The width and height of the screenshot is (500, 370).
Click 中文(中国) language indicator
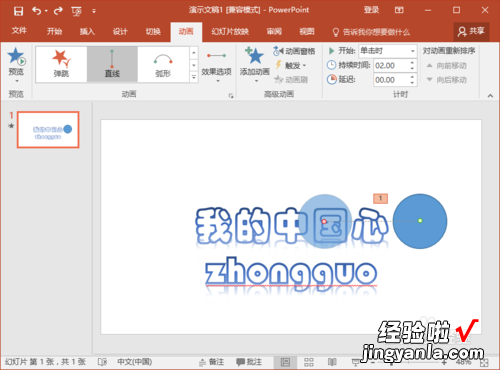click(135, 362)
